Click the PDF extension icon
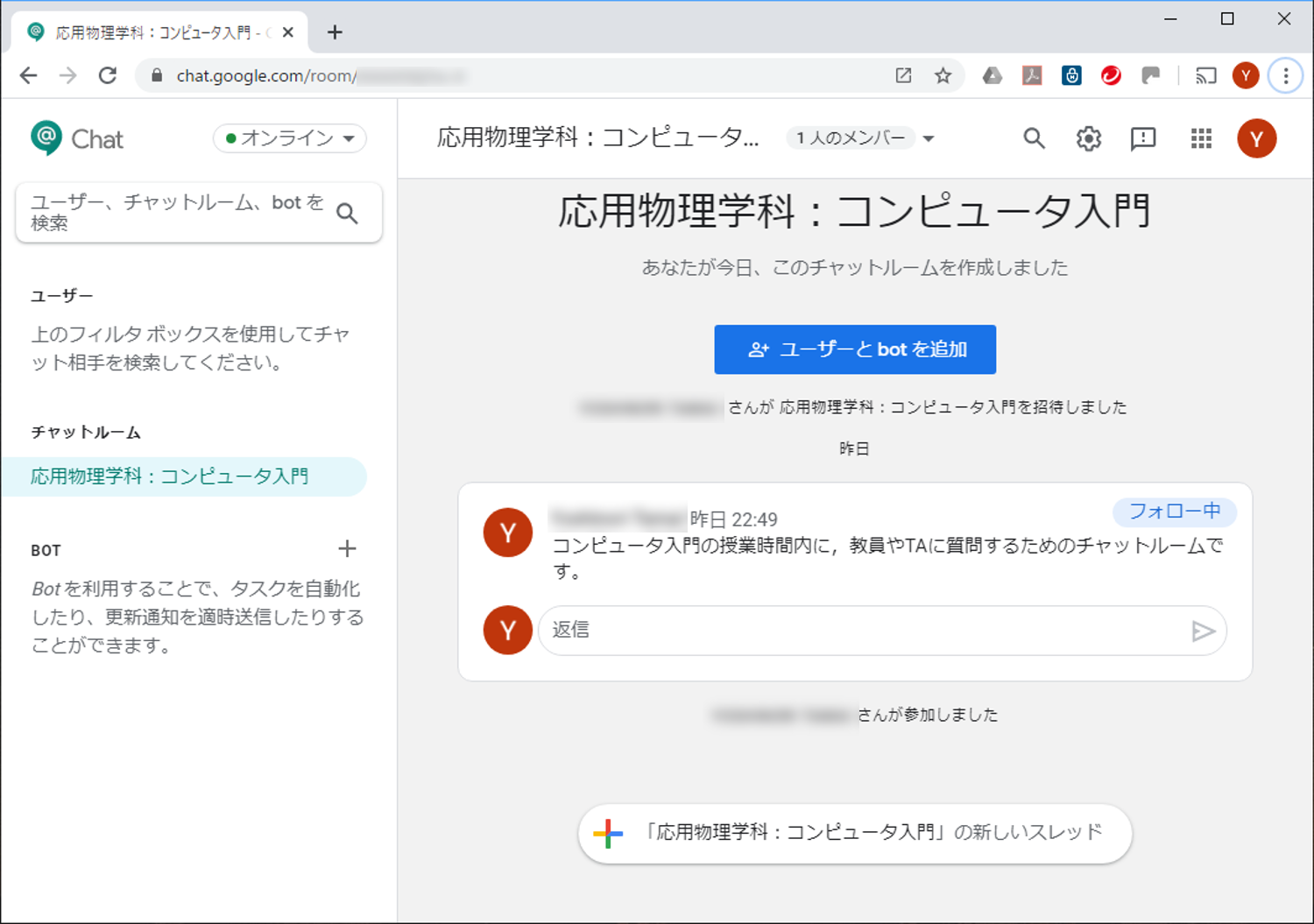1314x924 pixels. point(1032,75)
